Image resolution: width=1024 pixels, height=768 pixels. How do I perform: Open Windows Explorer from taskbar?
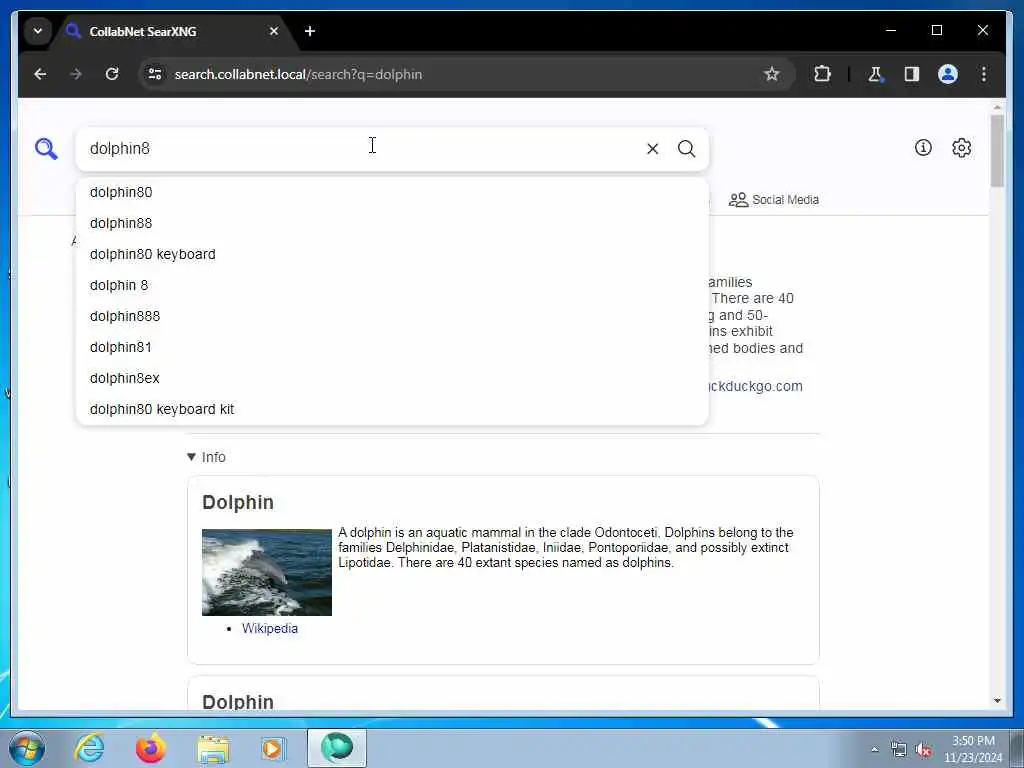click(x=213, y=748)
